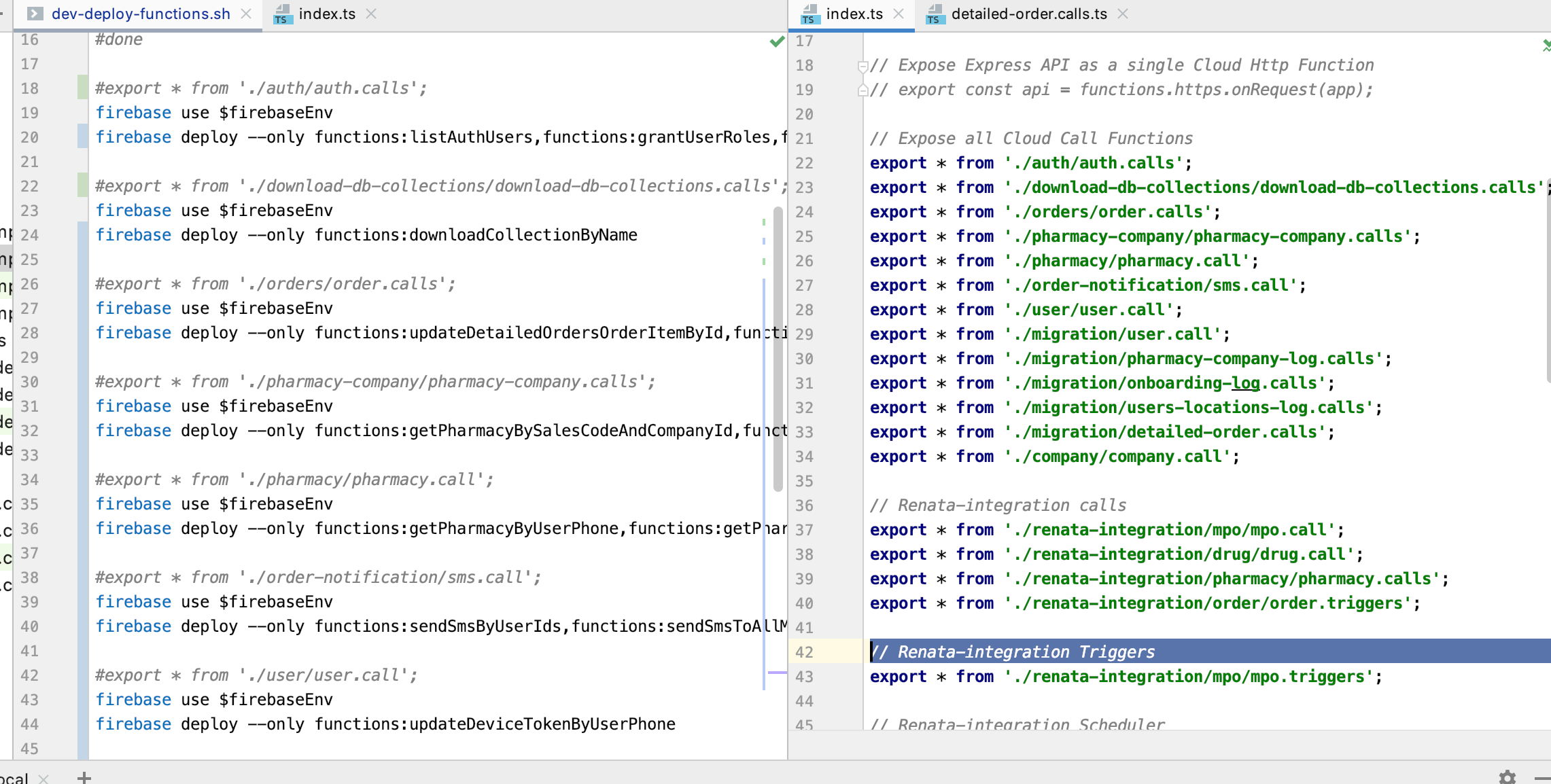Click blue change marker beside line 20
Viewport: 1551px width, 784px height.
pos(82,137)
